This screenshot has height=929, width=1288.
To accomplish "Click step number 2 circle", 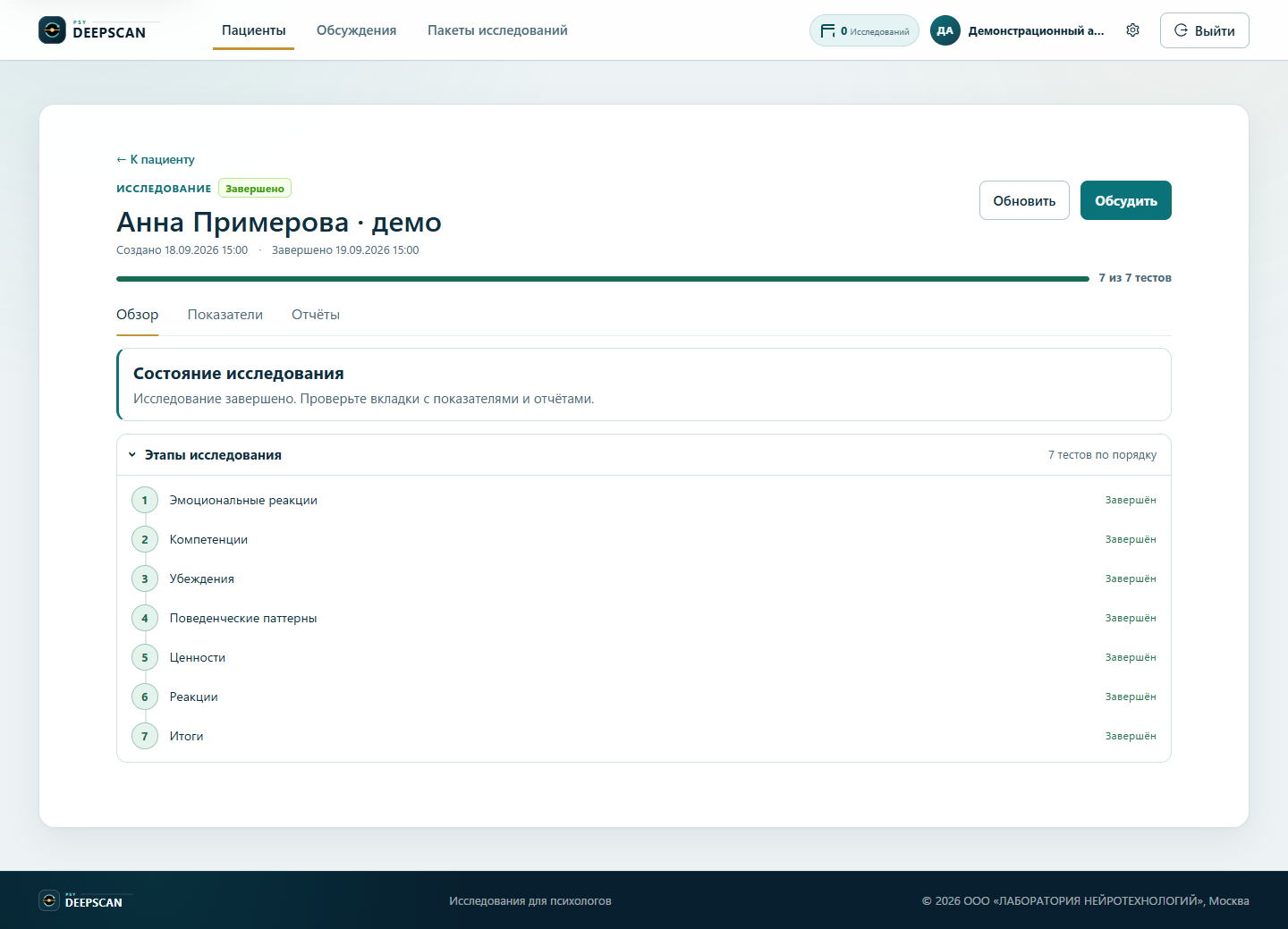I will (x=145, y=540).
